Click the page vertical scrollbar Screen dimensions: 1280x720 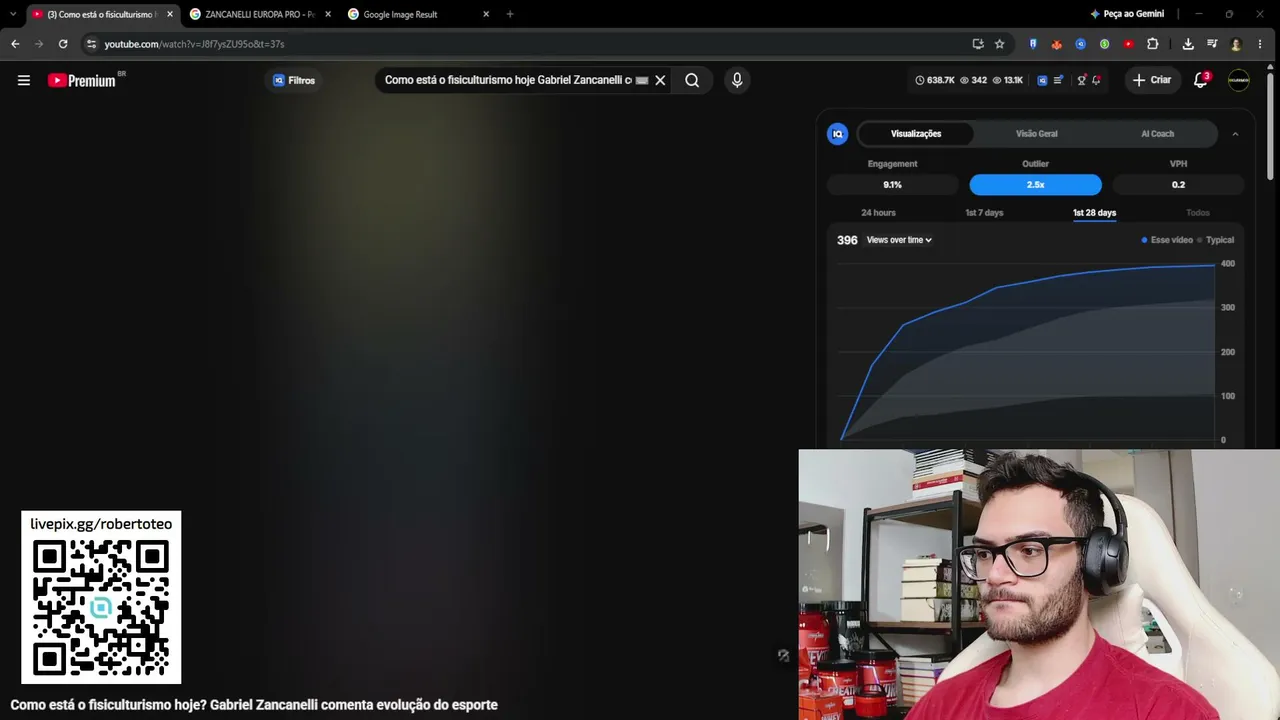click(1272, 125)
